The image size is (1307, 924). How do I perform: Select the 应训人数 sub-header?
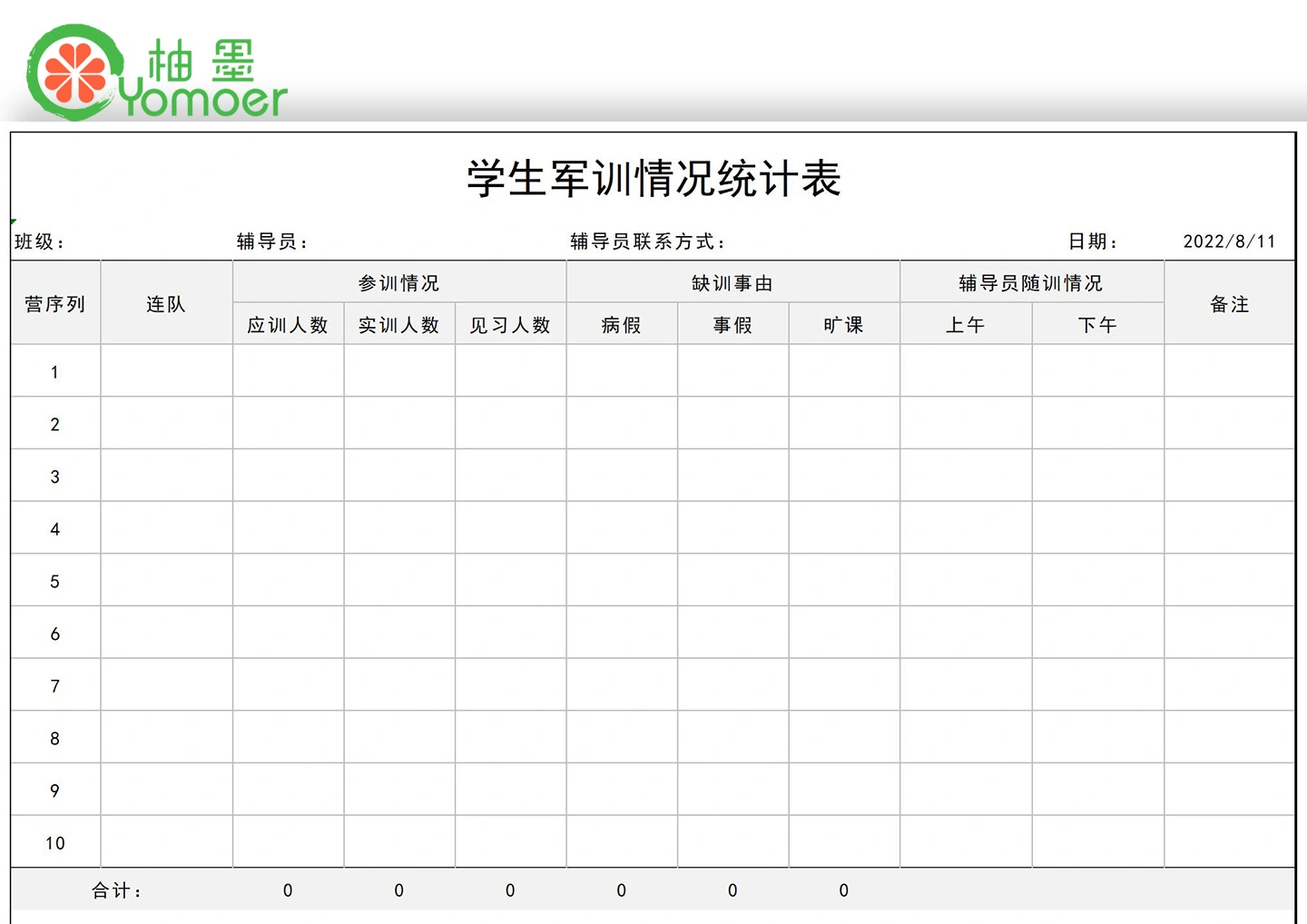pos(288,325)
